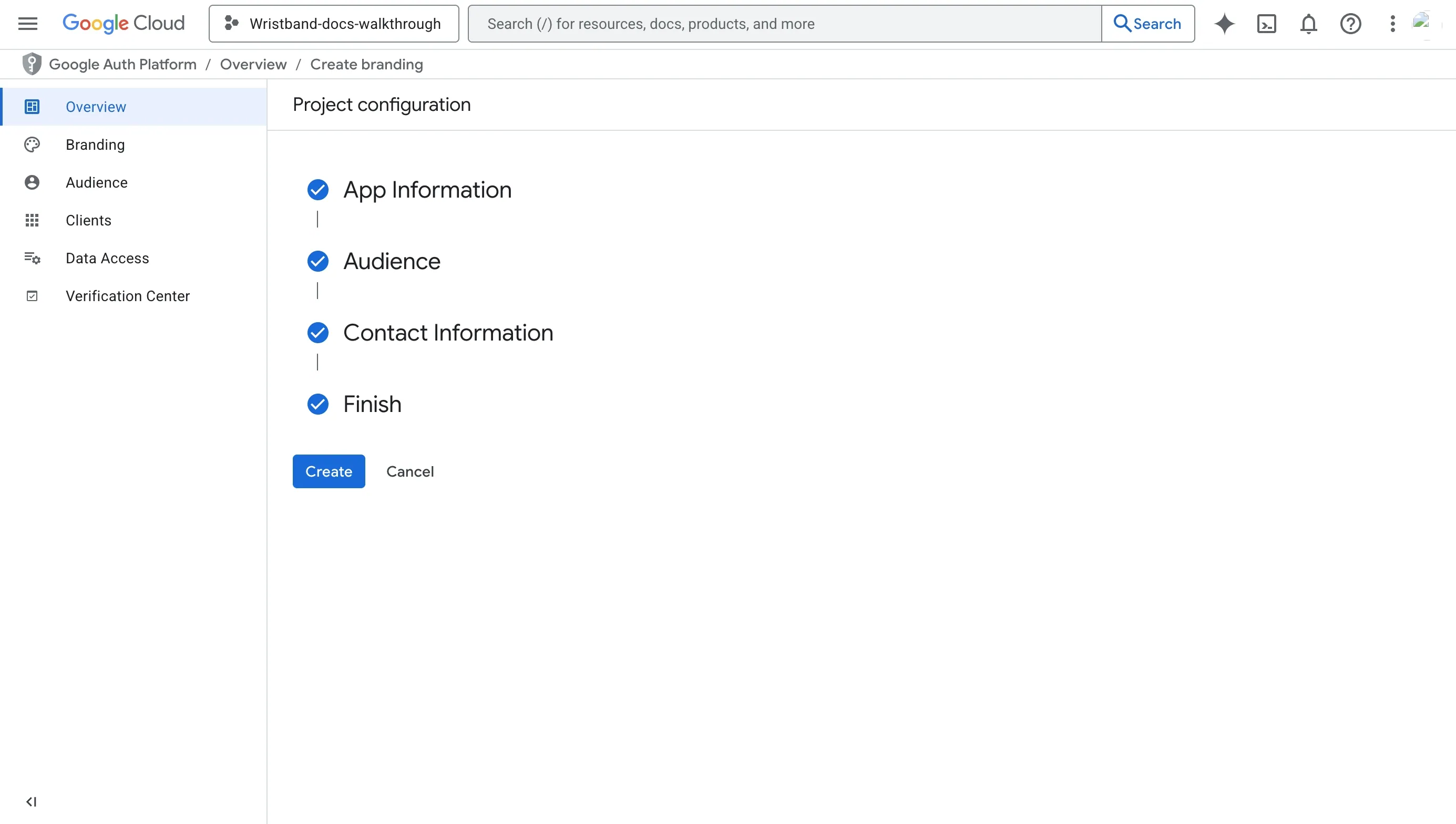
Task: Open the Wristband-docs-walkthrough project picker
Action: tap(334, 24)
